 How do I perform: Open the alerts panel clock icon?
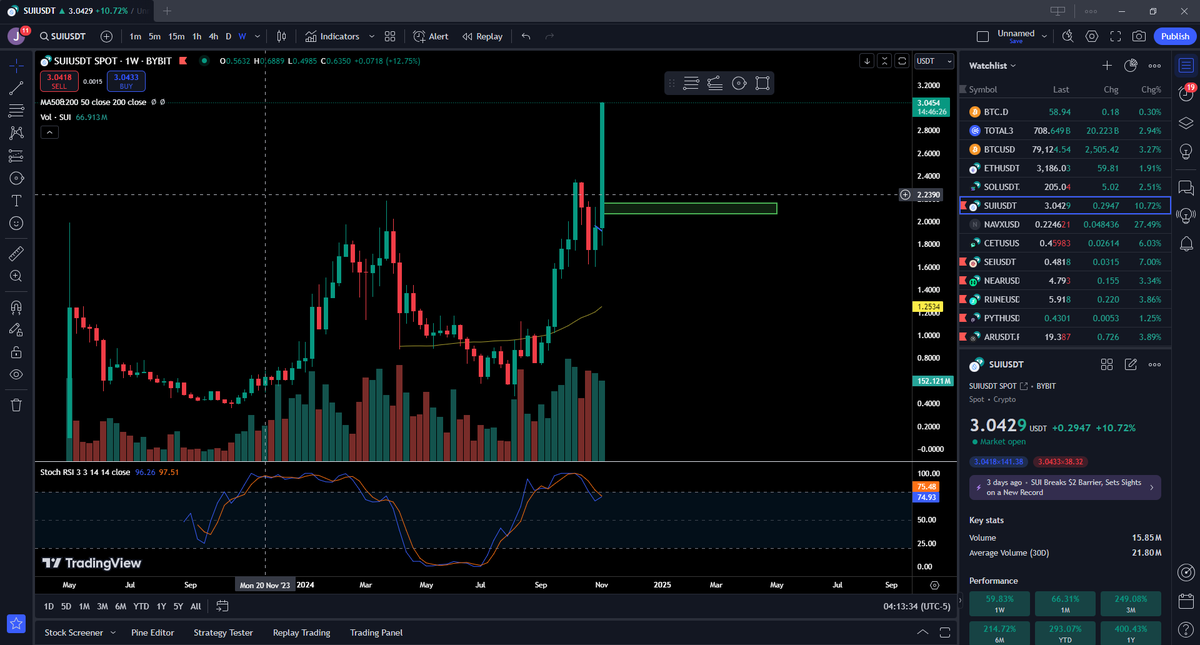(1186, 94)
